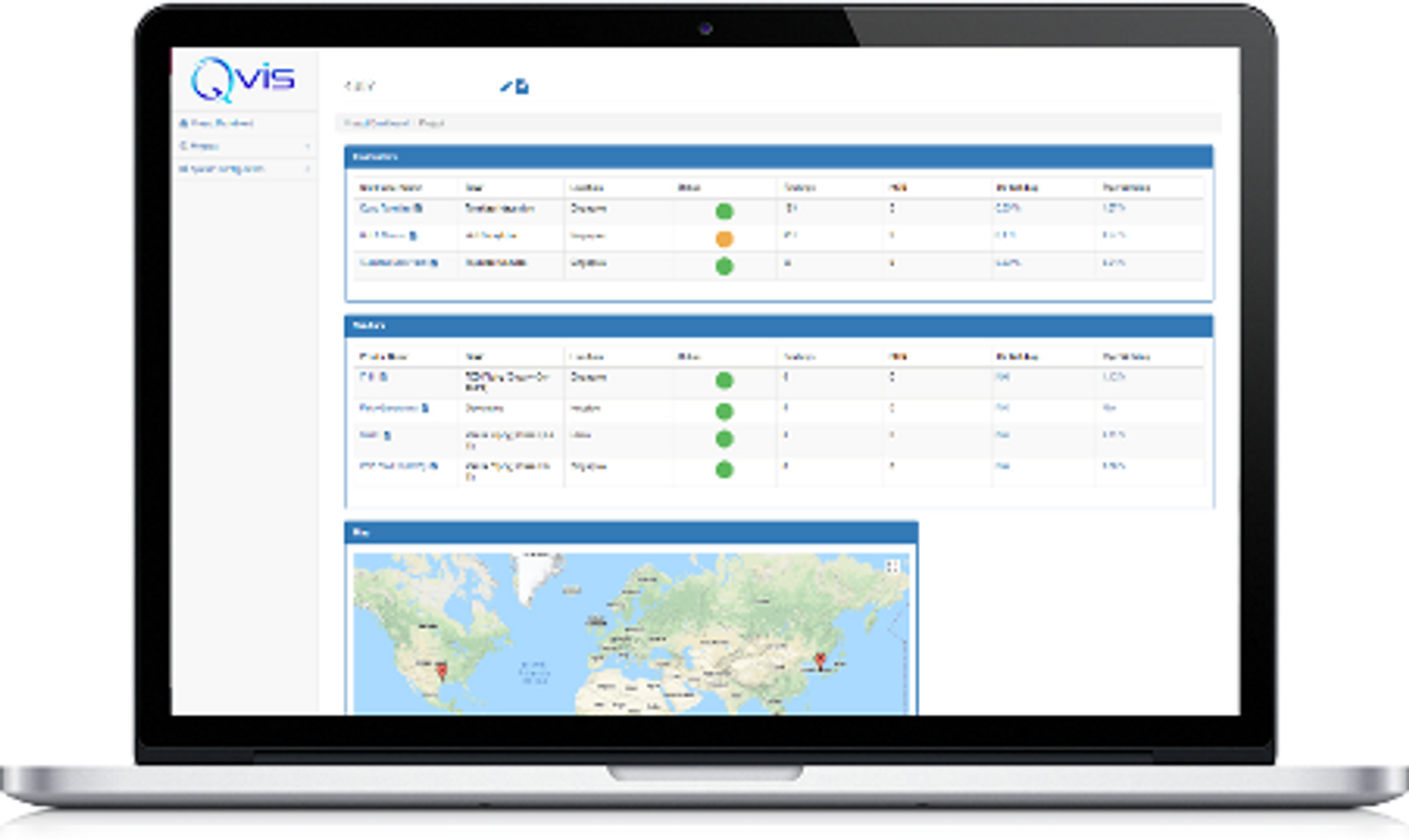Click the red map marker in North America
The image size is (1409, 840).
click(x=442, y=669)
